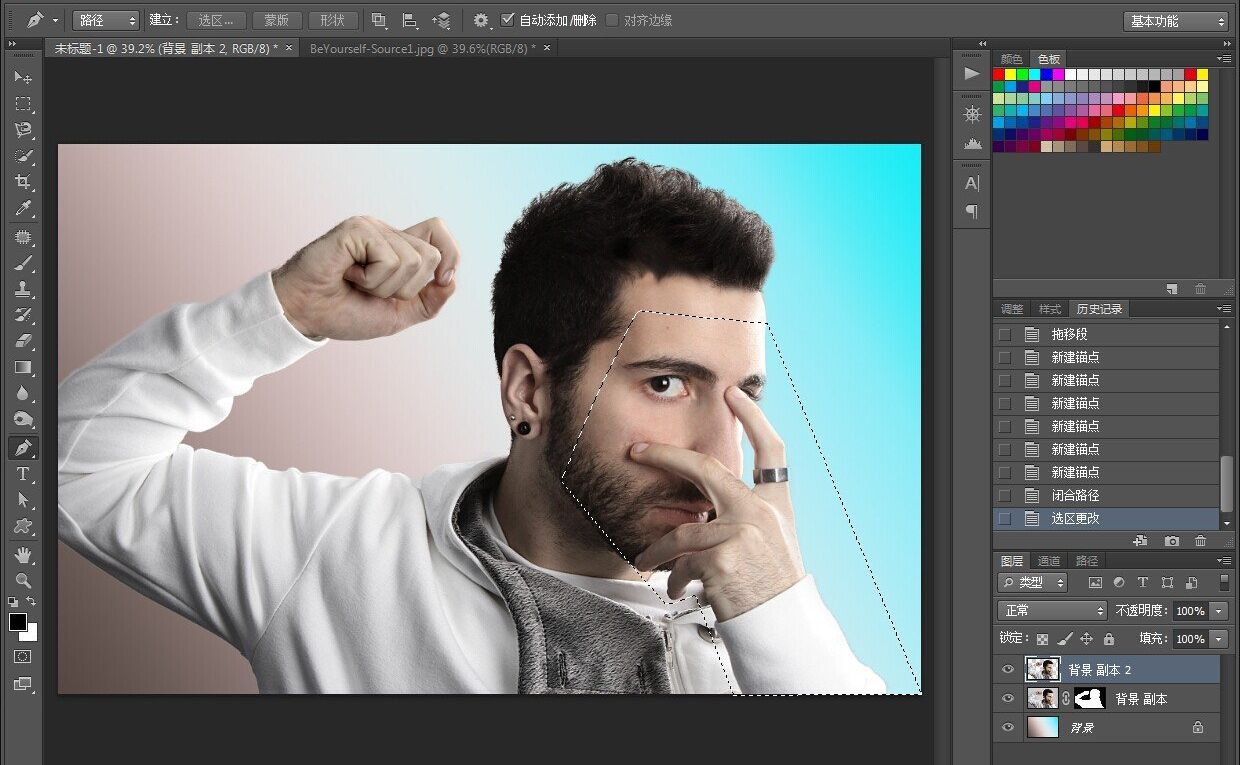
Task: Toggle lock position
Action: (1087, 638)
